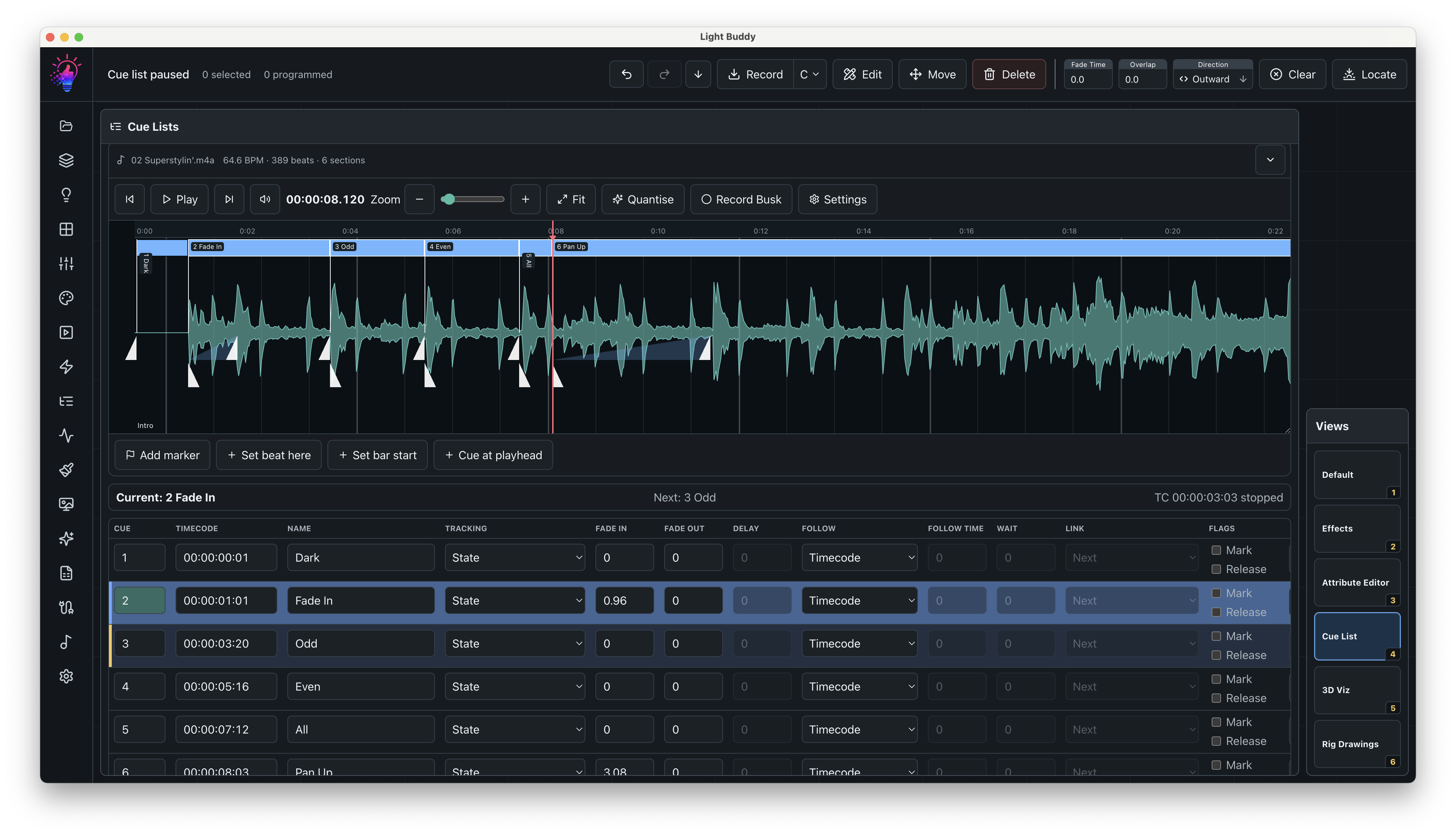Switch to the Effects view

[x=1357, y=529]
